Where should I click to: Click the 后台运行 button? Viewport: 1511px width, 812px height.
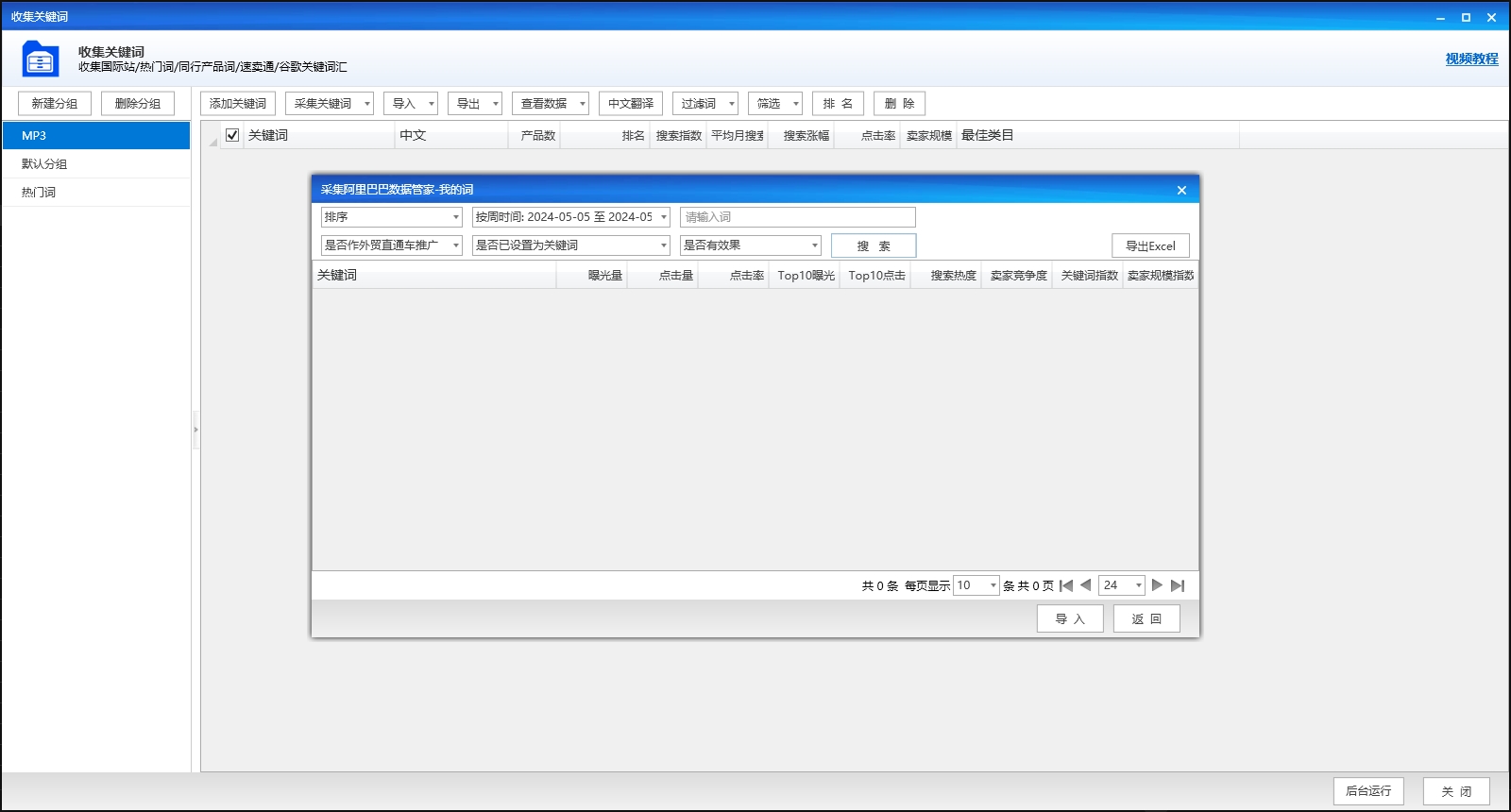1368,791
